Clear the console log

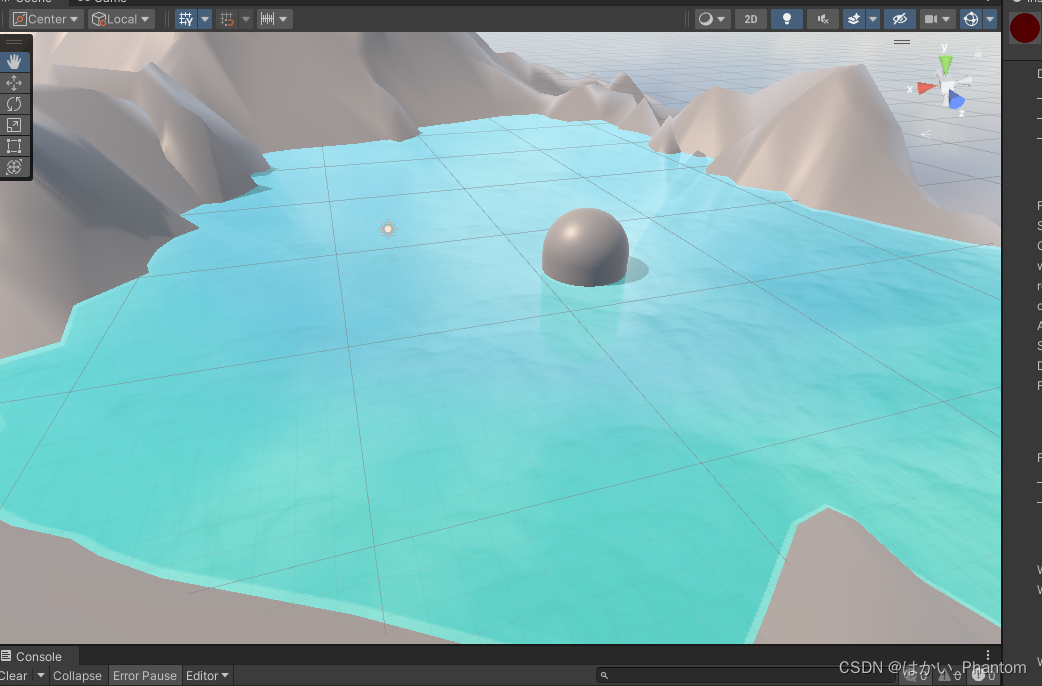point(14,675)
